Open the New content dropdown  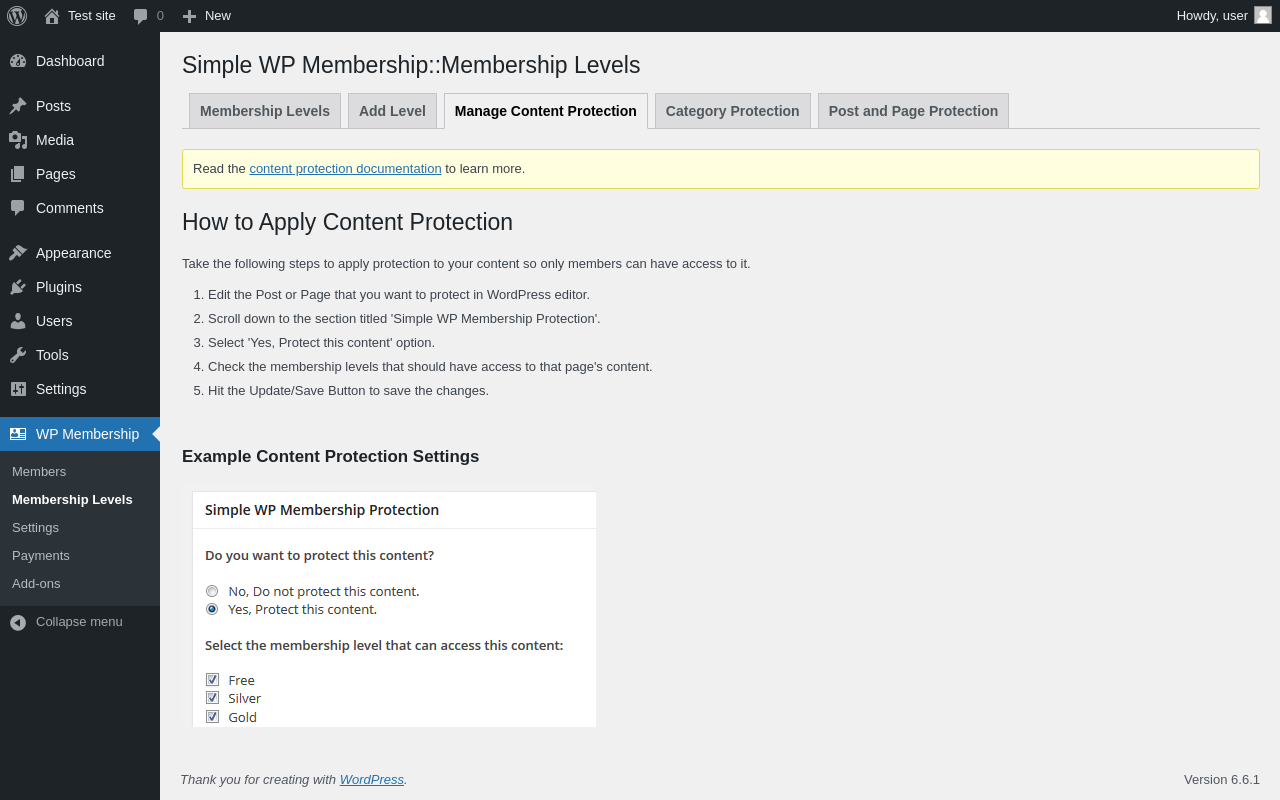(x=206, y=16)
